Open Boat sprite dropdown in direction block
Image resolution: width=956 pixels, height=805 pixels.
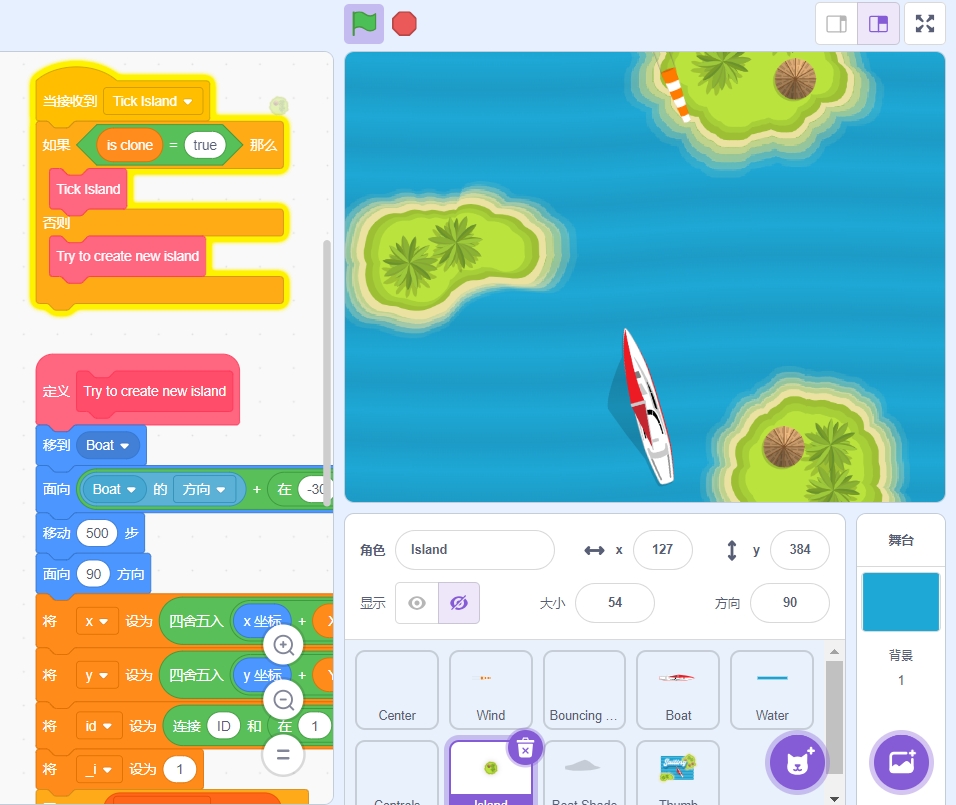click(x=113, y=489)
